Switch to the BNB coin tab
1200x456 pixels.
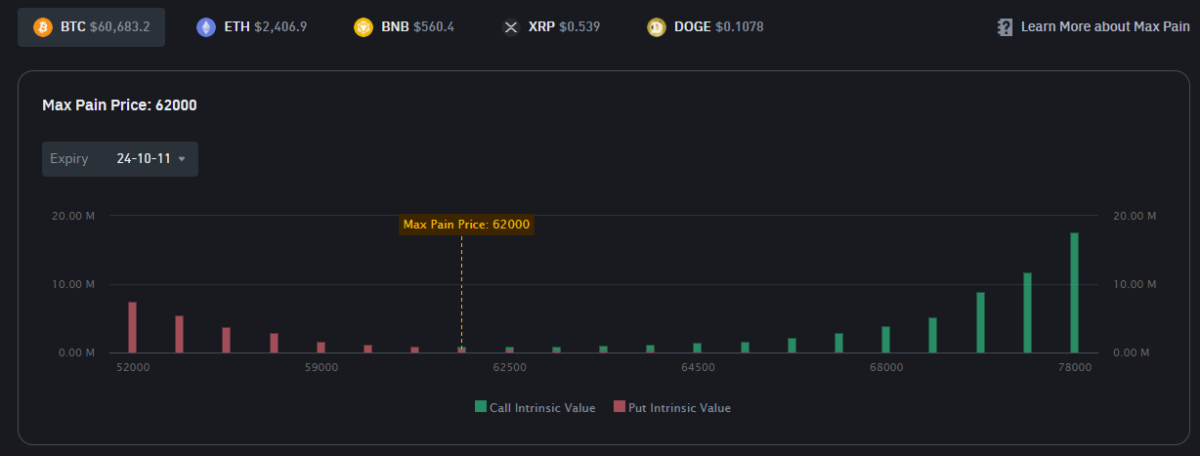tap(404, 27)
